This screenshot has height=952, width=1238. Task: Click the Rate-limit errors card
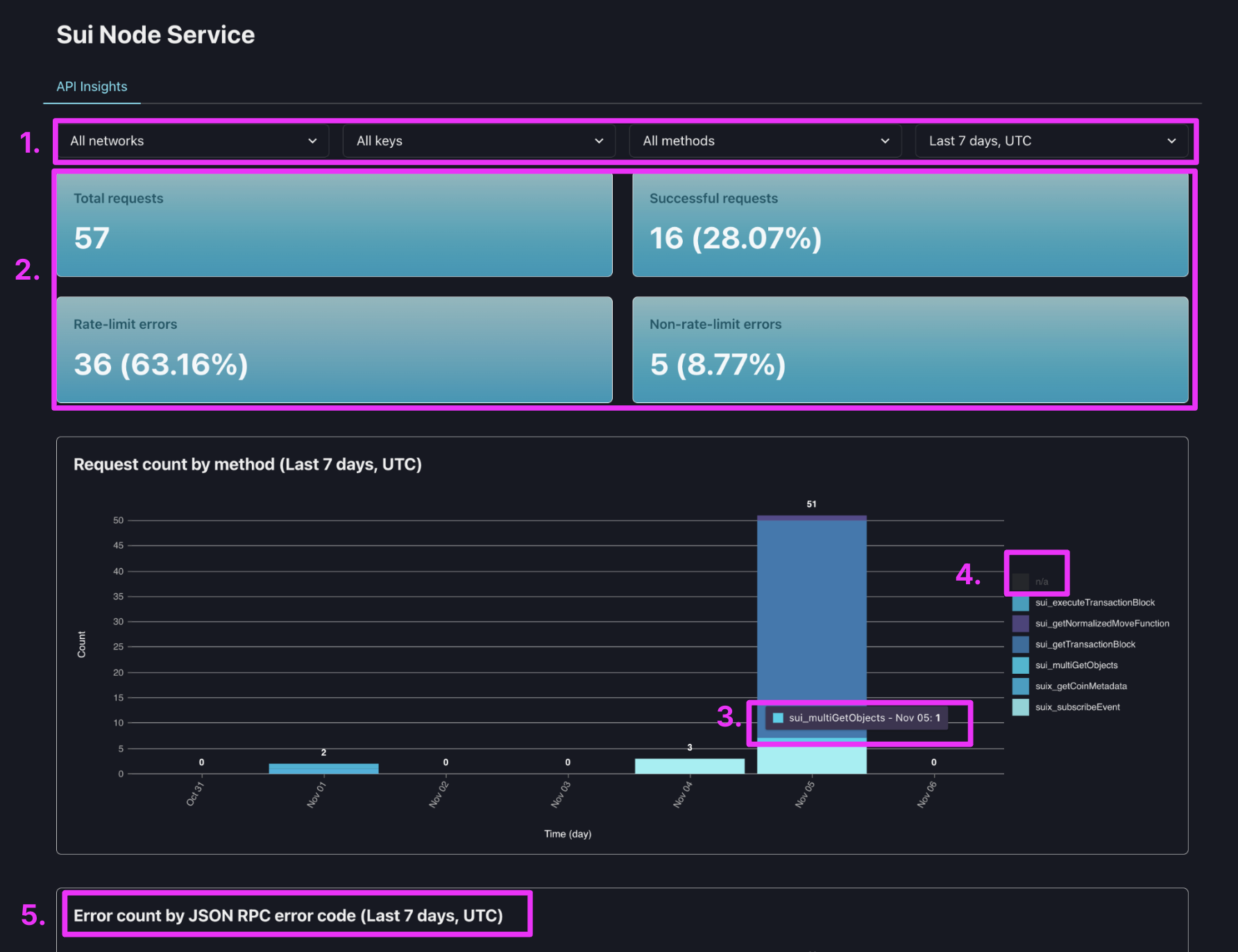pyautogui.click(x=334, y=350)
